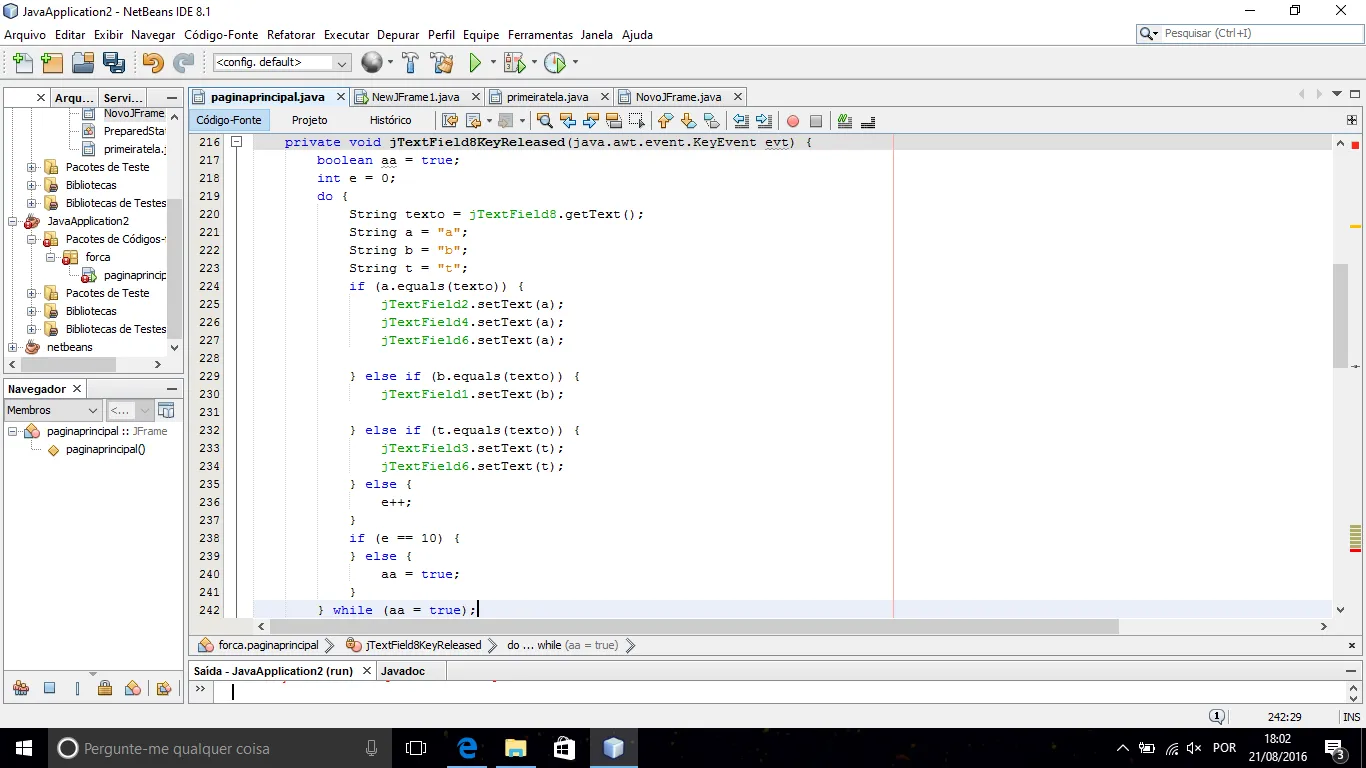Start macro recording with red circle icon
The width and height of the screenshot is (1366, 768).
coord(792,121)
